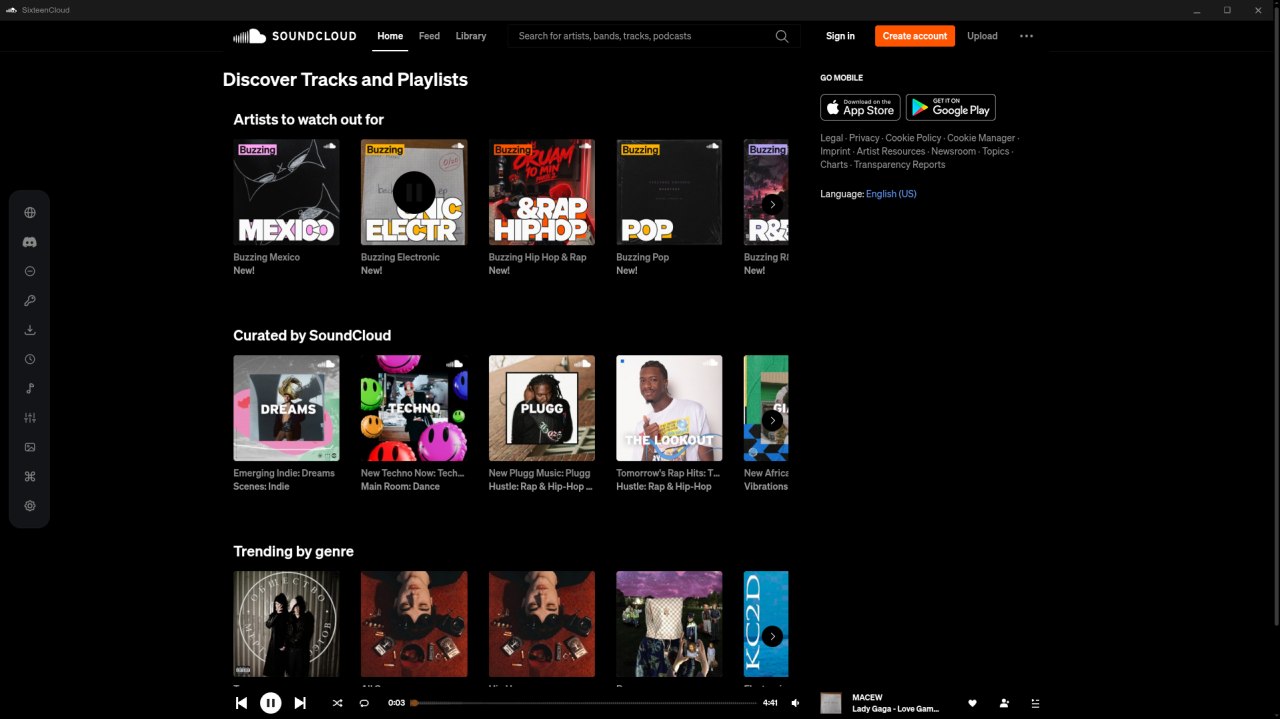Open the gear settings icon in the sidebar
1280x719 pixels.
[30, 506]
